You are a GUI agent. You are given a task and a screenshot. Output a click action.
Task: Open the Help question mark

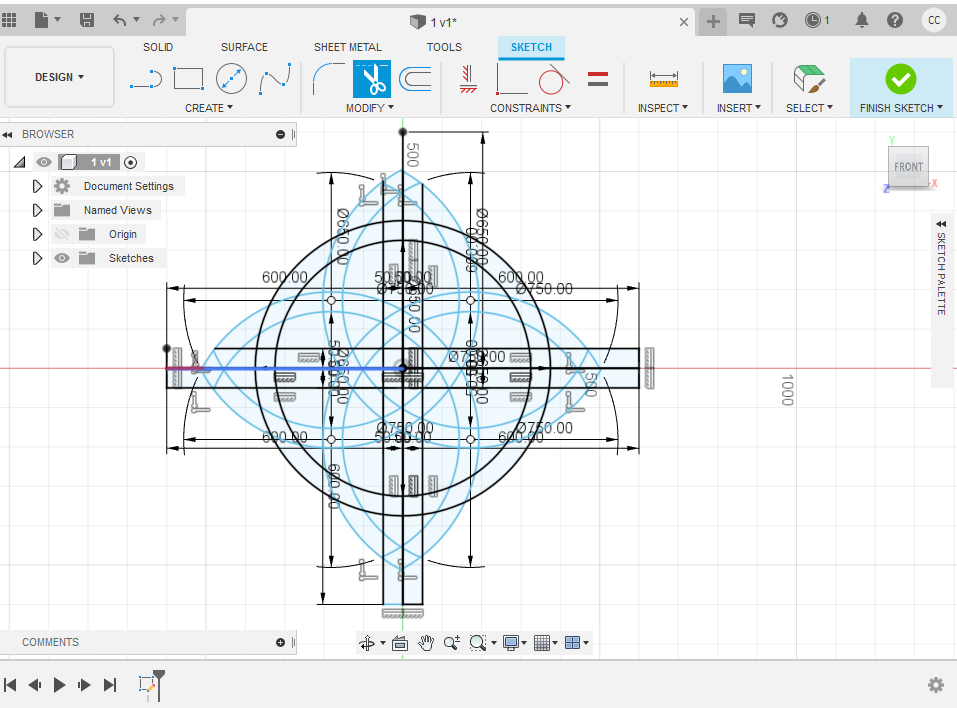[x=895, y=21]
